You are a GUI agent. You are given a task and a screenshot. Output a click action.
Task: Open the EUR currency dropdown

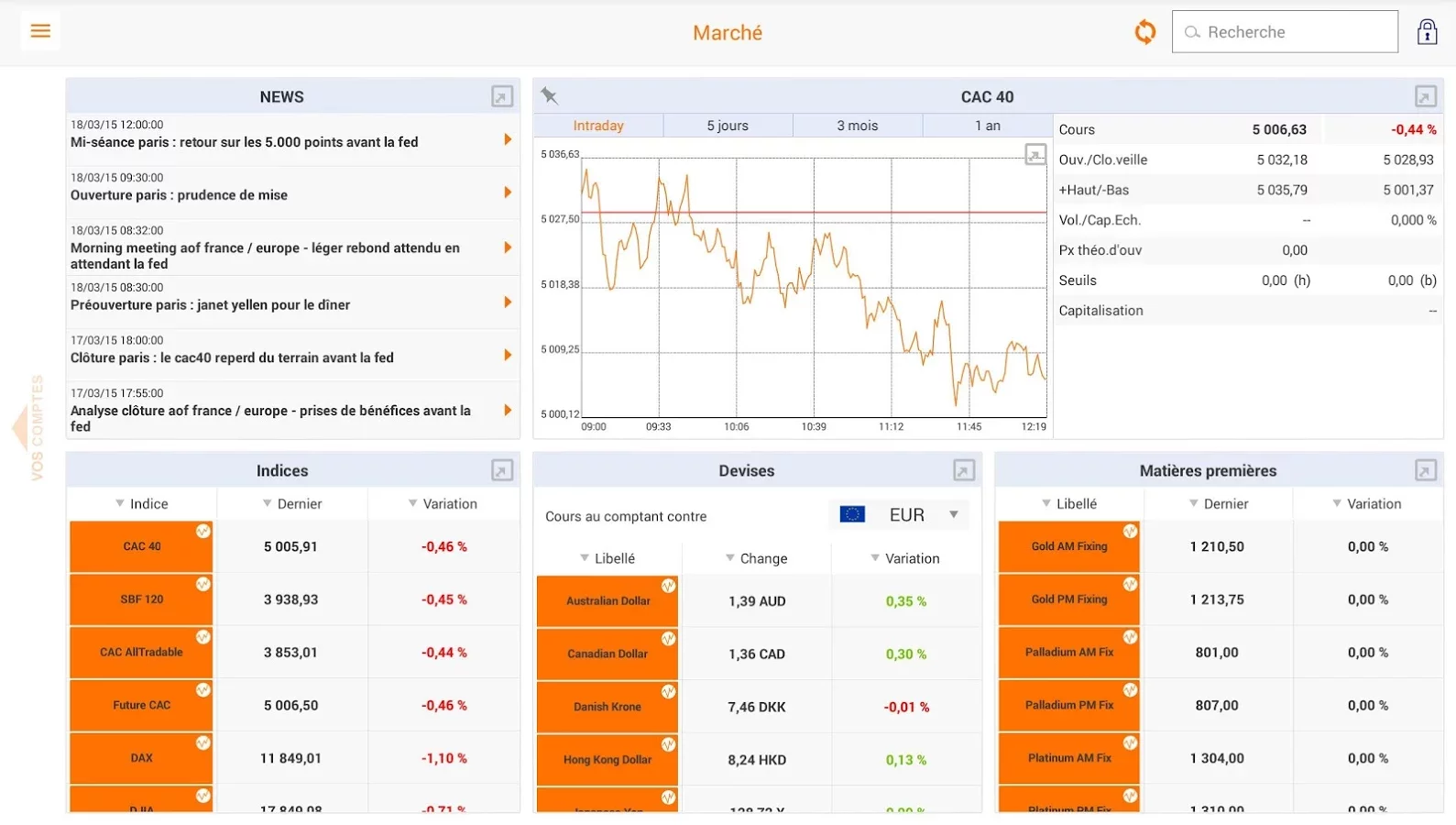(x=899, y=515)
